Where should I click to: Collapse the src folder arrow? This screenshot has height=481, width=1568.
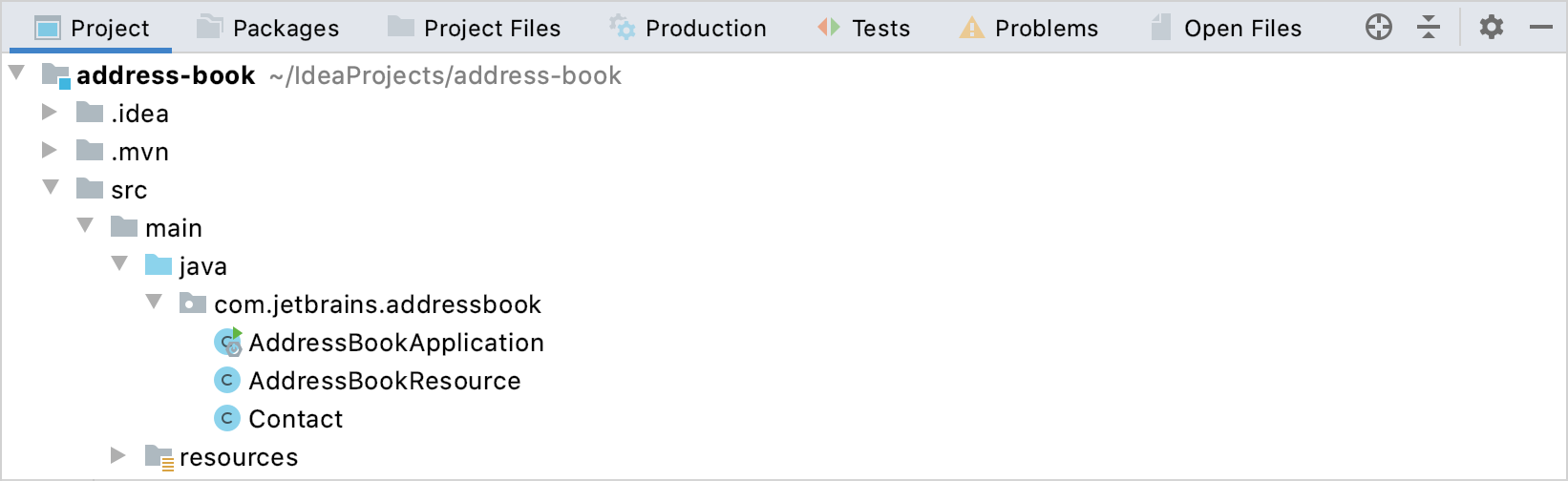click(51, 188)
